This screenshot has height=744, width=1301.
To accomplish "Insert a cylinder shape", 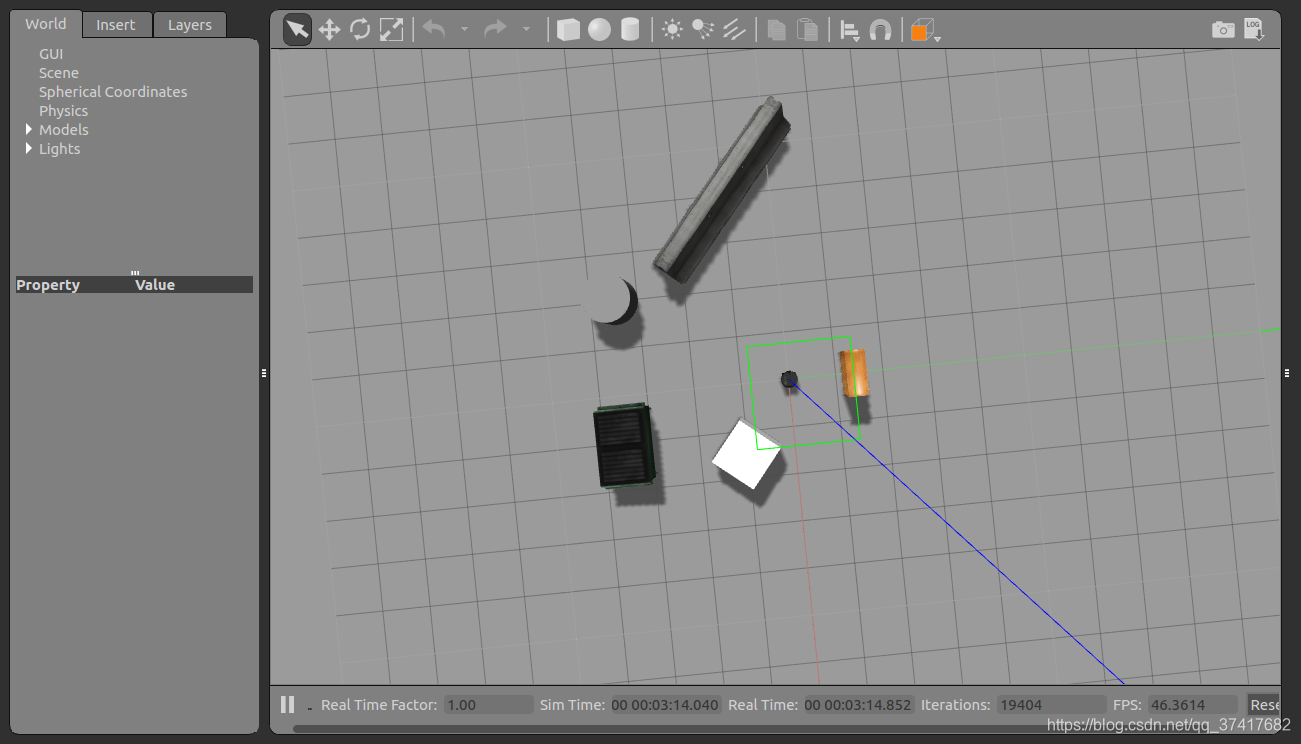I will pyautogui.click(x=629, y=30).
